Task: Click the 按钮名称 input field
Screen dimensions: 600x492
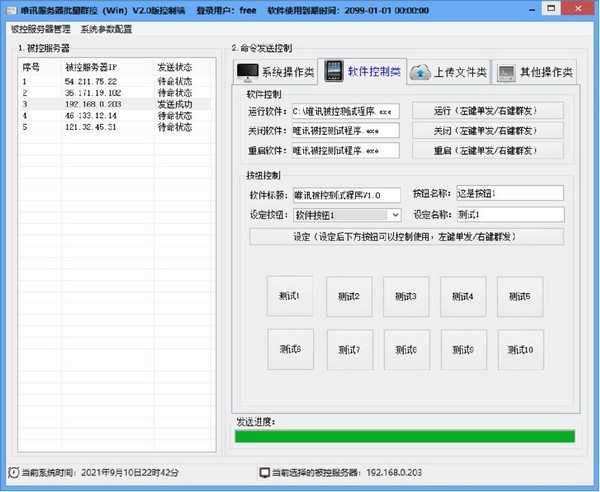Action: click(509, 194)
